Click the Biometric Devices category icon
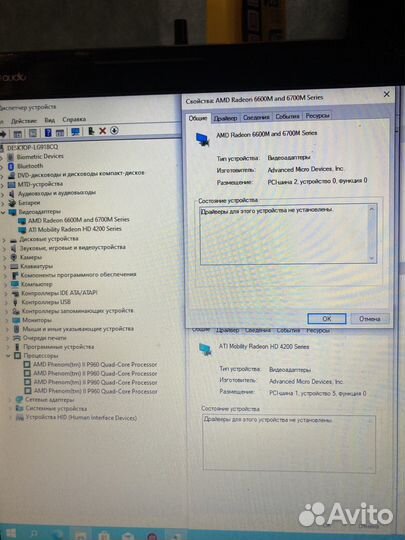Image resolution: width=405 pixels, height=540 pixels. click(11, 157)
